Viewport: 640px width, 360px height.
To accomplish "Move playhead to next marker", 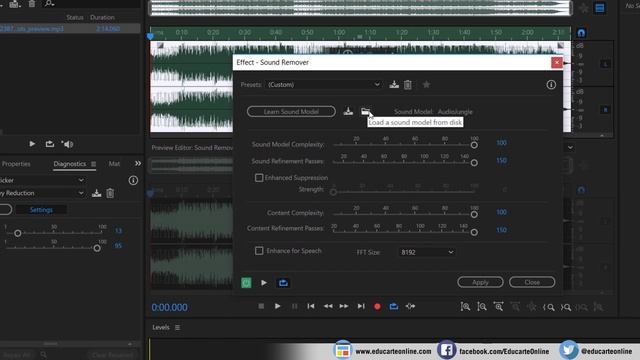I will tap(361, 306).
